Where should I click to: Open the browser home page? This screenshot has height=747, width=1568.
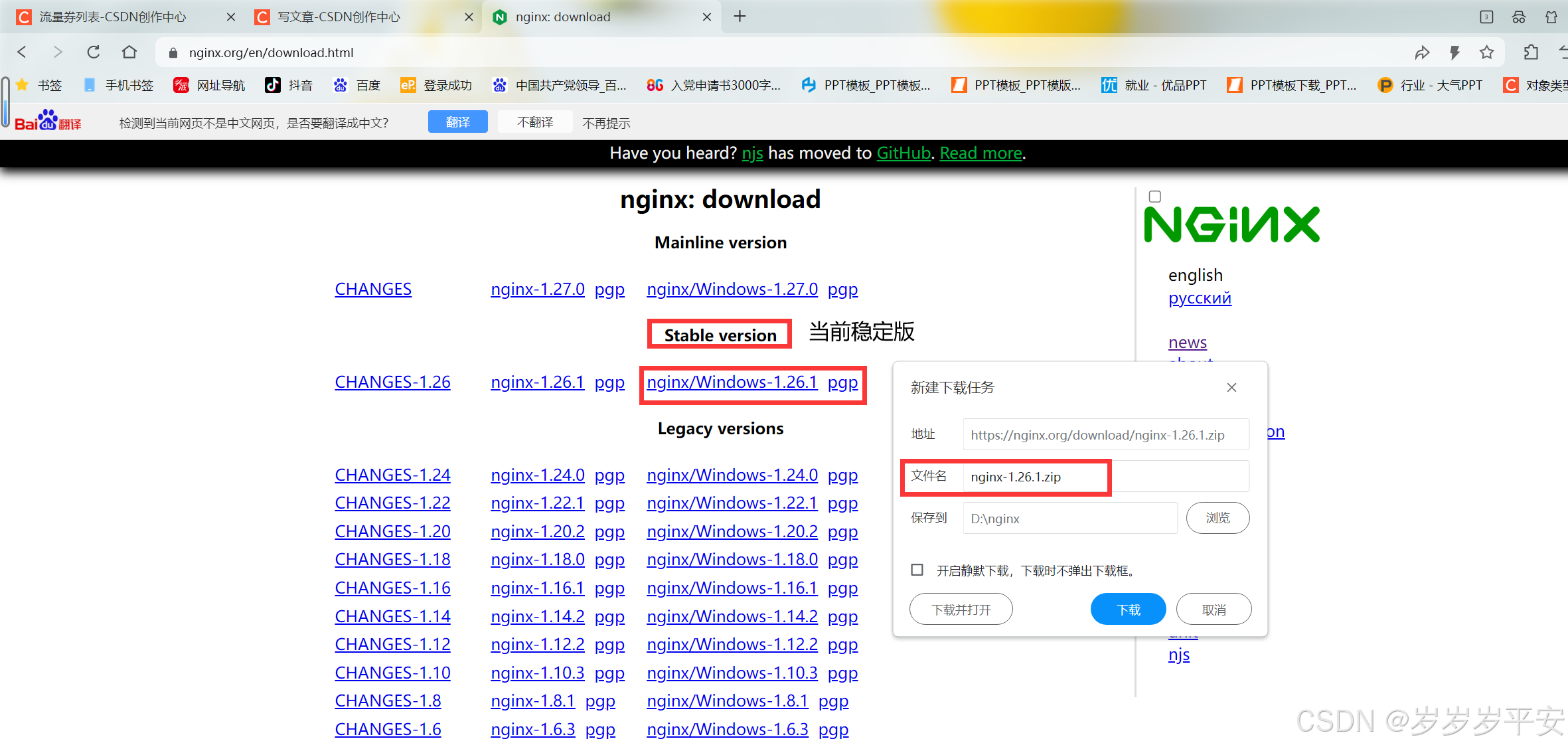point(129,52)
